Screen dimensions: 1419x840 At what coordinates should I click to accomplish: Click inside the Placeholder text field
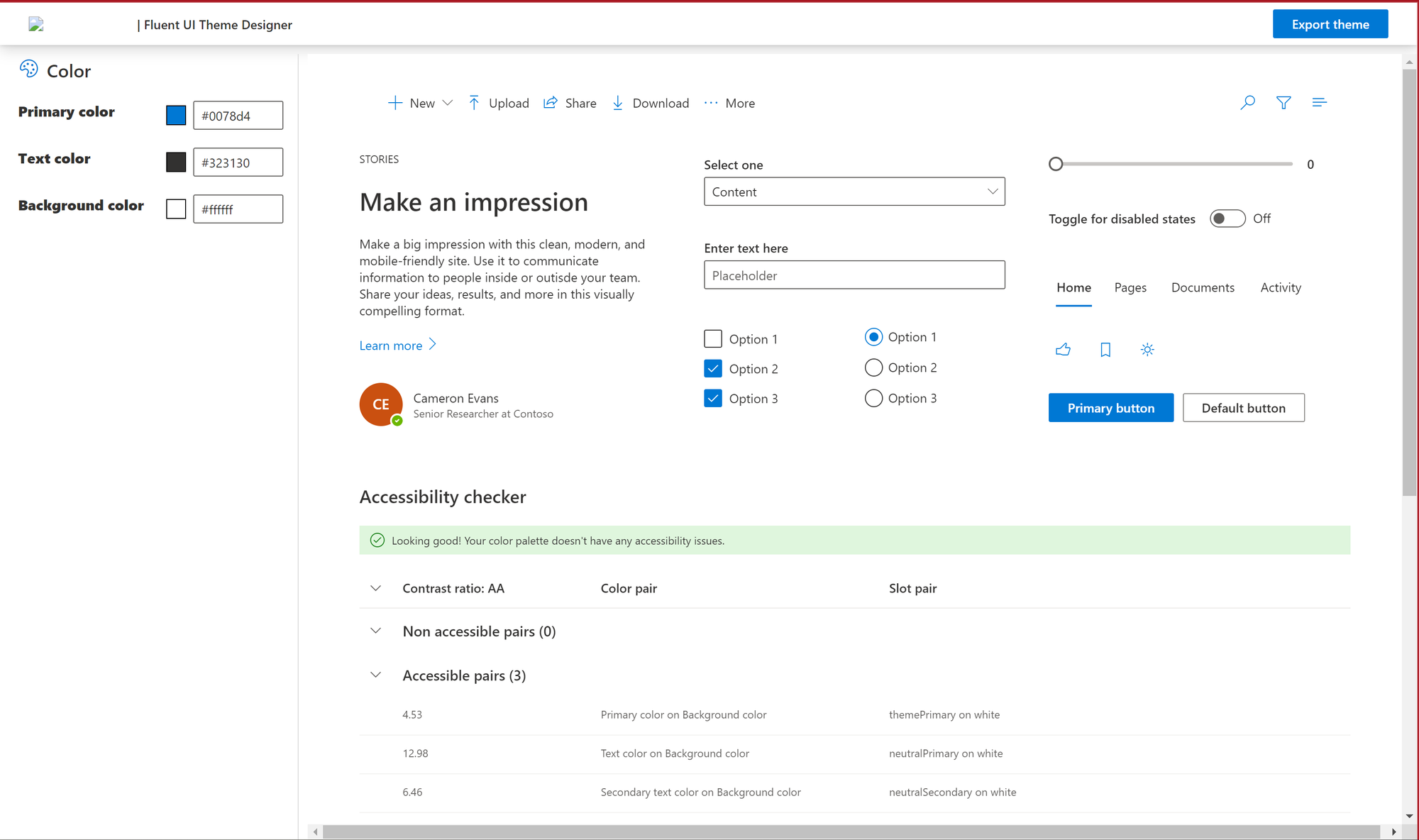(x=854, y=275)
